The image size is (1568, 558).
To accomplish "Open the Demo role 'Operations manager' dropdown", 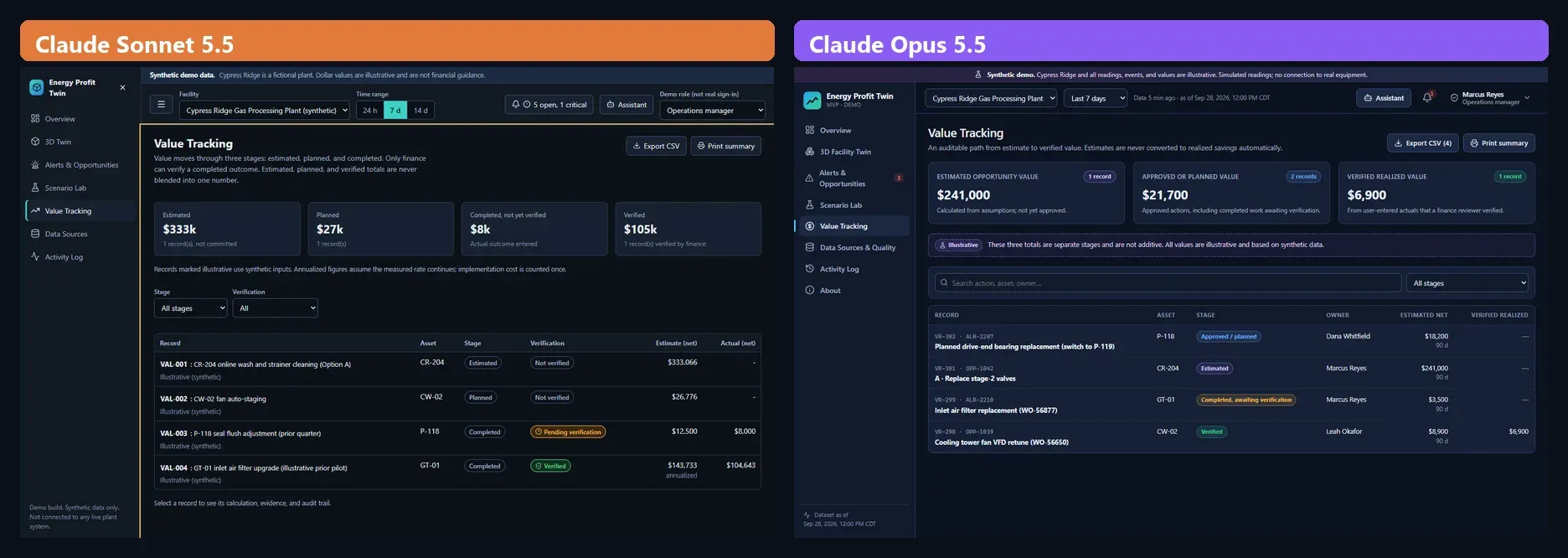I will [713, 110].
